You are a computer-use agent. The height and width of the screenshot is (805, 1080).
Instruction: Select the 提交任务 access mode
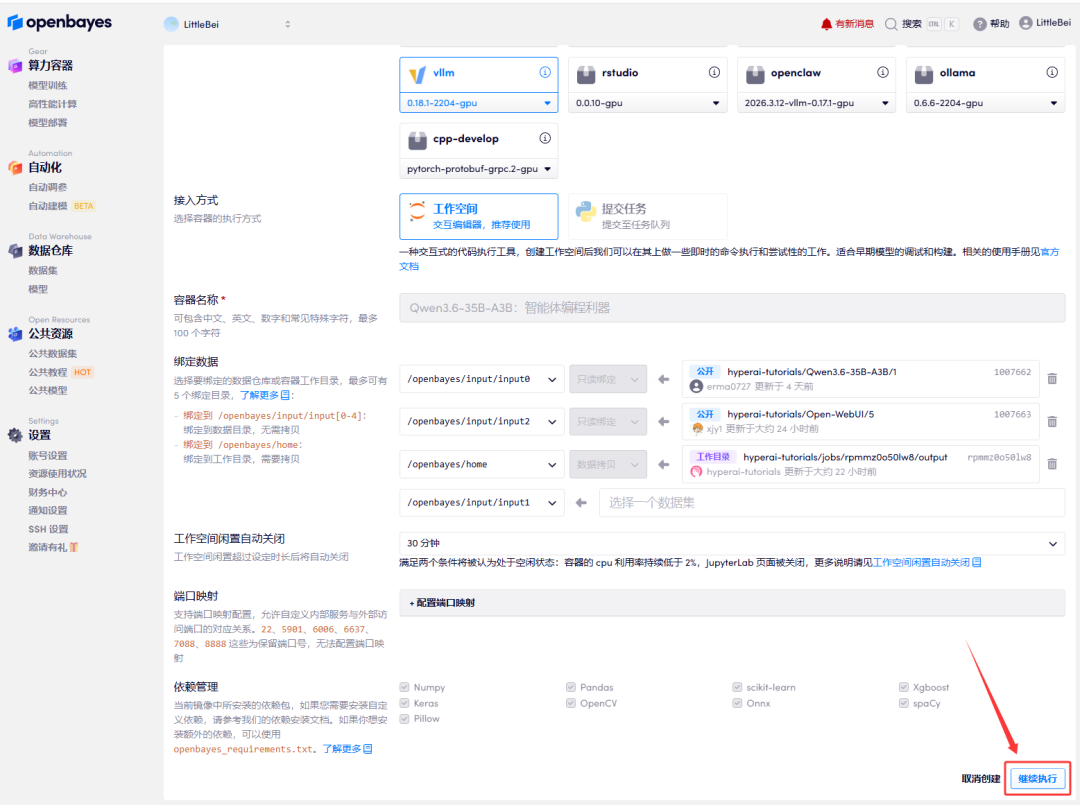pyautogui.click(x=647, y=216)
